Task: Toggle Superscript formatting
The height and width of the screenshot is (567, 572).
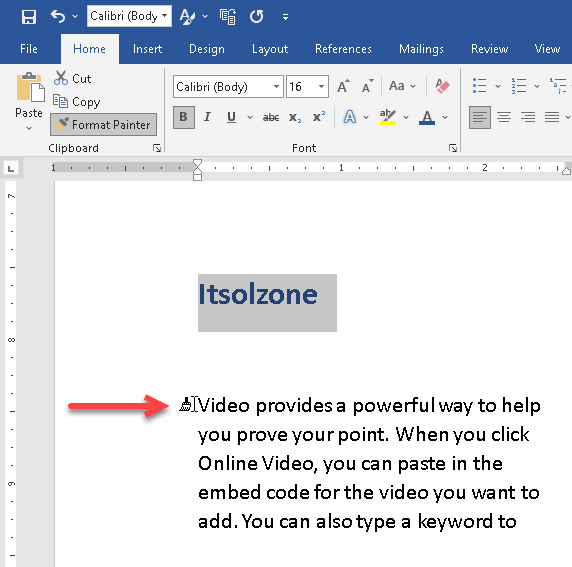Action: click(x=319, y=117)
